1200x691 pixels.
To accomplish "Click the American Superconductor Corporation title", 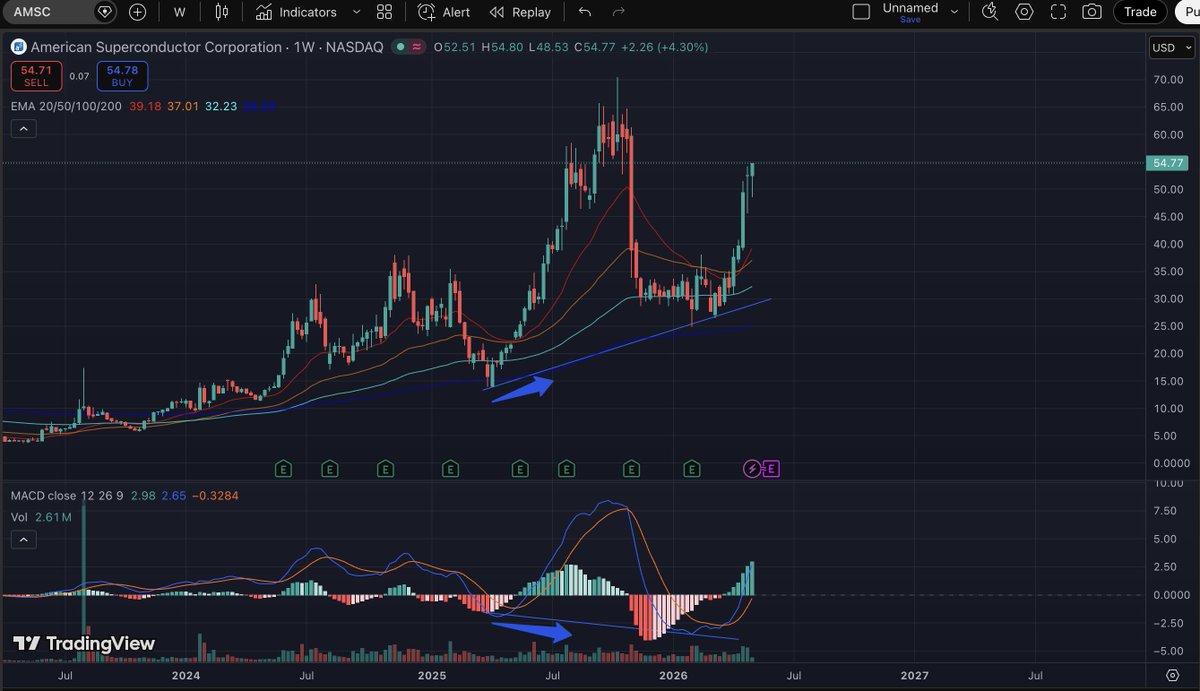I will coord(158,47).
